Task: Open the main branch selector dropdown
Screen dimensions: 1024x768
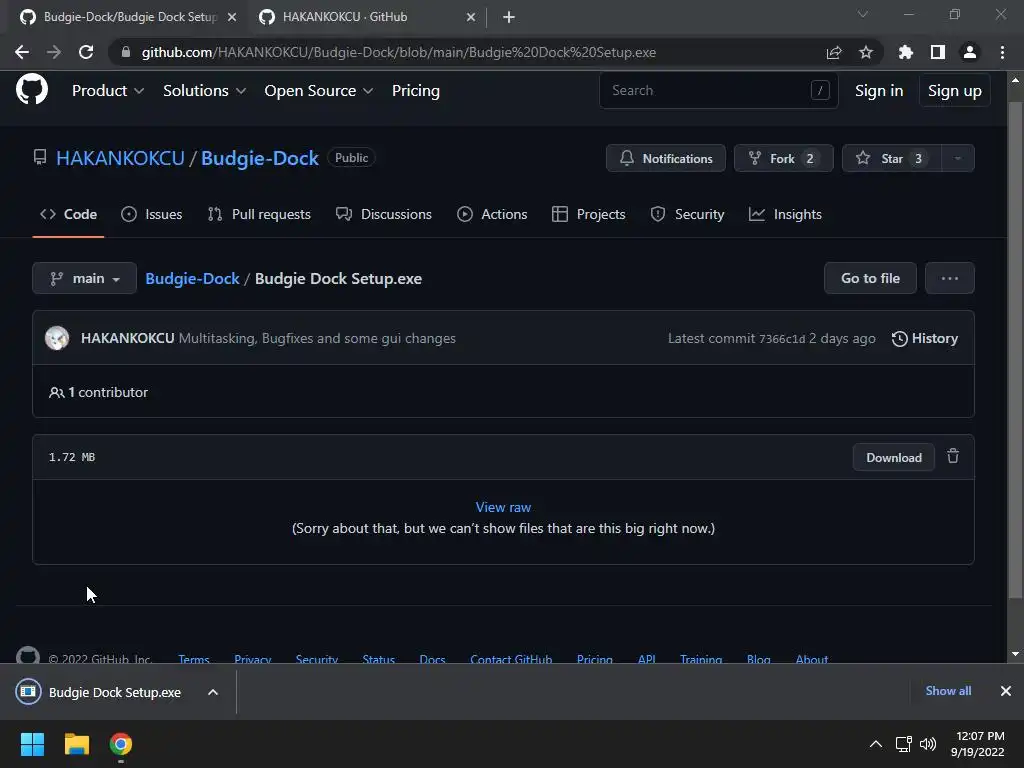Action: [84, 278]
